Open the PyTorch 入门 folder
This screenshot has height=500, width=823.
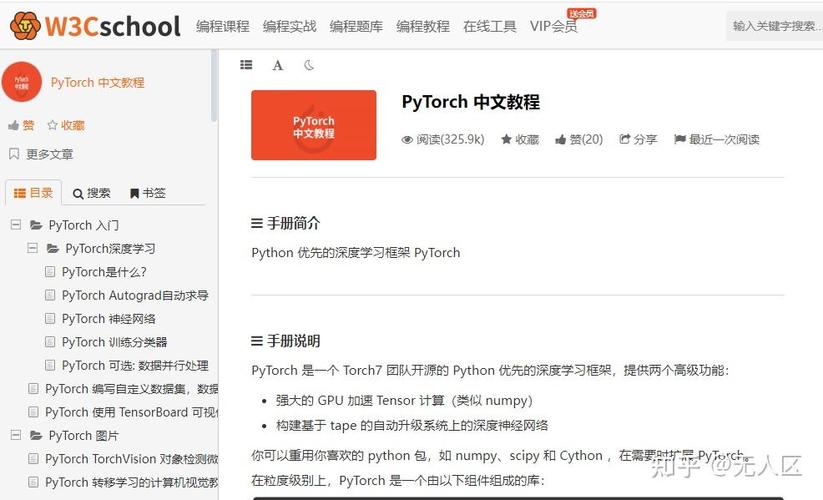coord(83,225)
